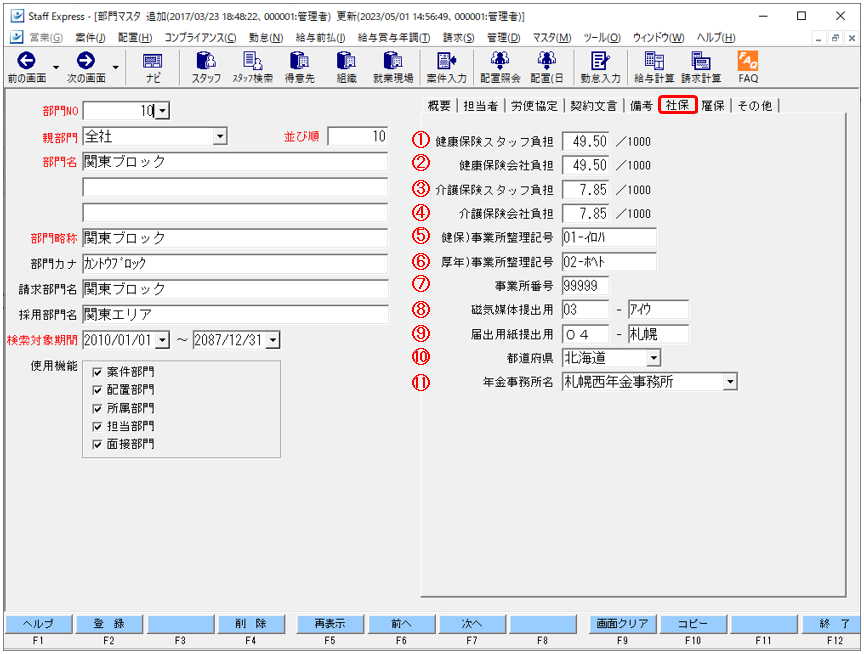864x654 pixels.
Task: Click the コピー F10 button
Action: pyautogui.click(x=693, y=624)
